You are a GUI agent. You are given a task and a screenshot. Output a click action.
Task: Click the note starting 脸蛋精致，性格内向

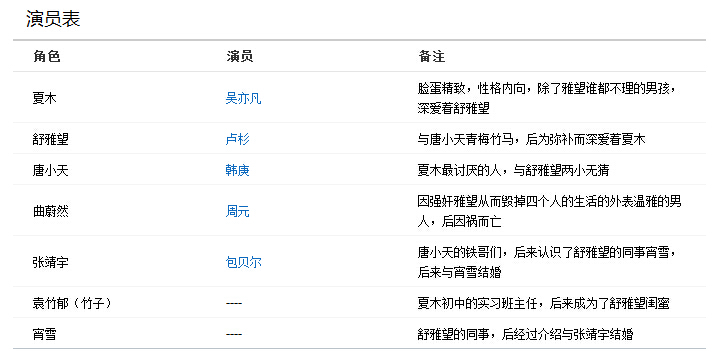(546, 98)
